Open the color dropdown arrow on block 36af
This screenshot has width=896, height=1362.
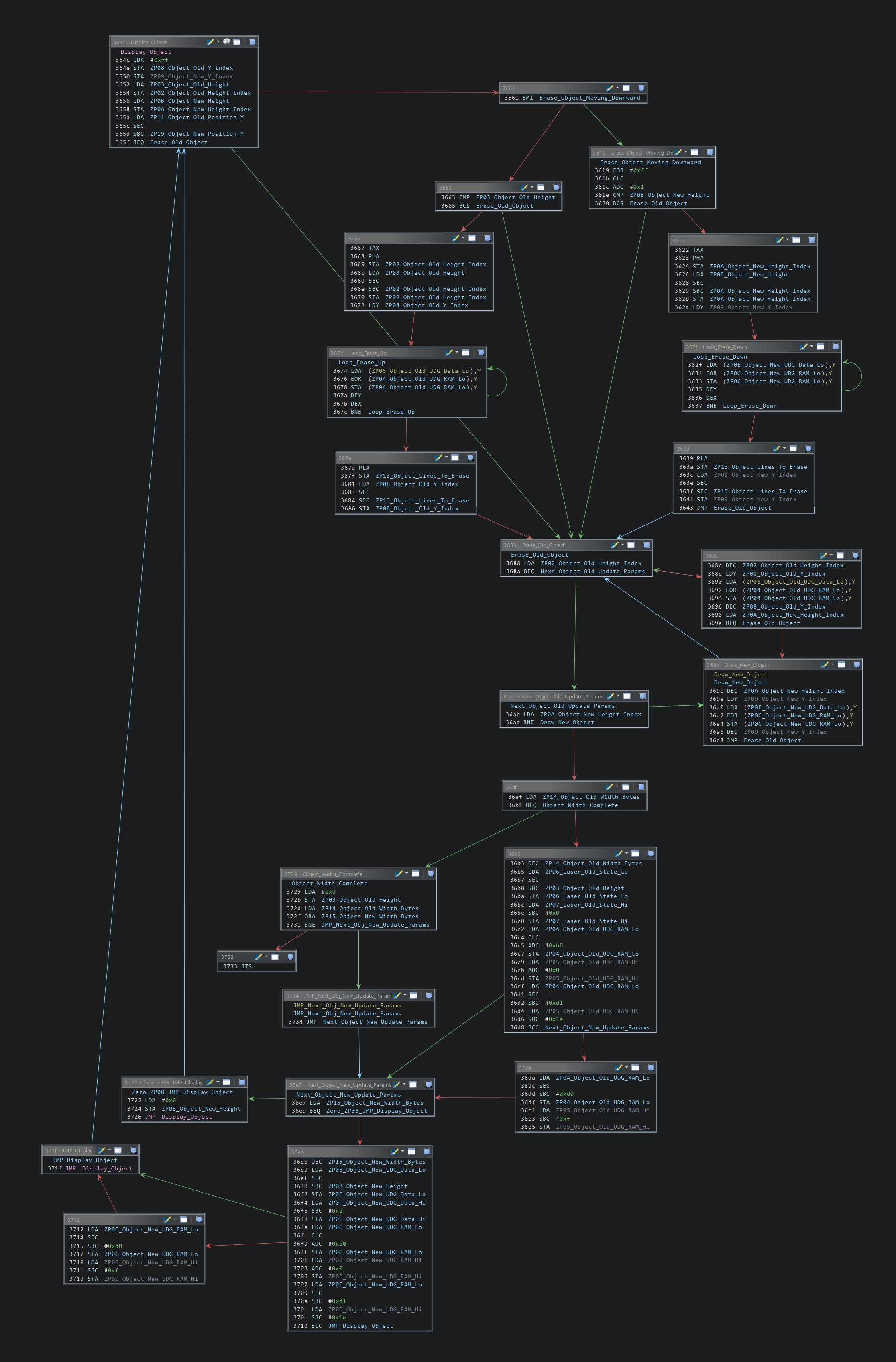[617, 786]
